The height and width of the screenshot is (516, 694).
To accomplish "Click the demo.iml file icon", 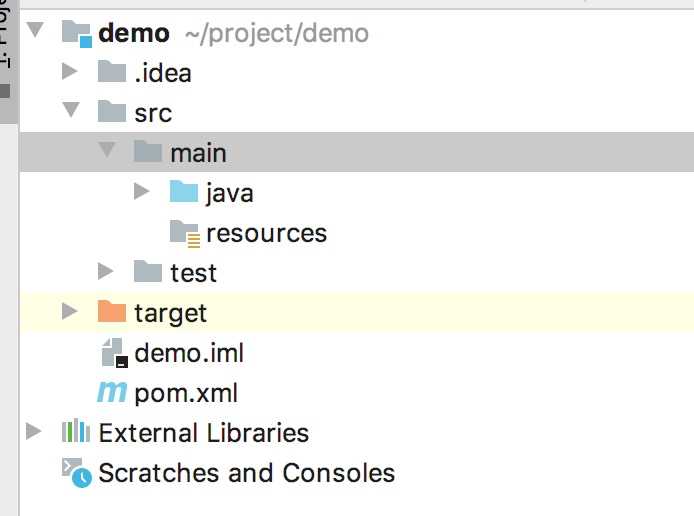I will pos(114,353).
